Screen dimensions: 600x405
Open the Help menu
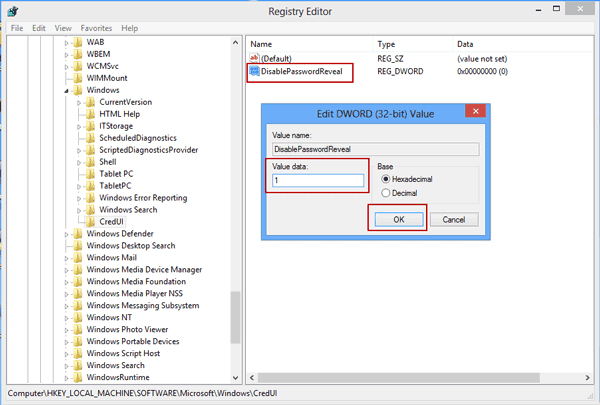(x=129, y=28)
